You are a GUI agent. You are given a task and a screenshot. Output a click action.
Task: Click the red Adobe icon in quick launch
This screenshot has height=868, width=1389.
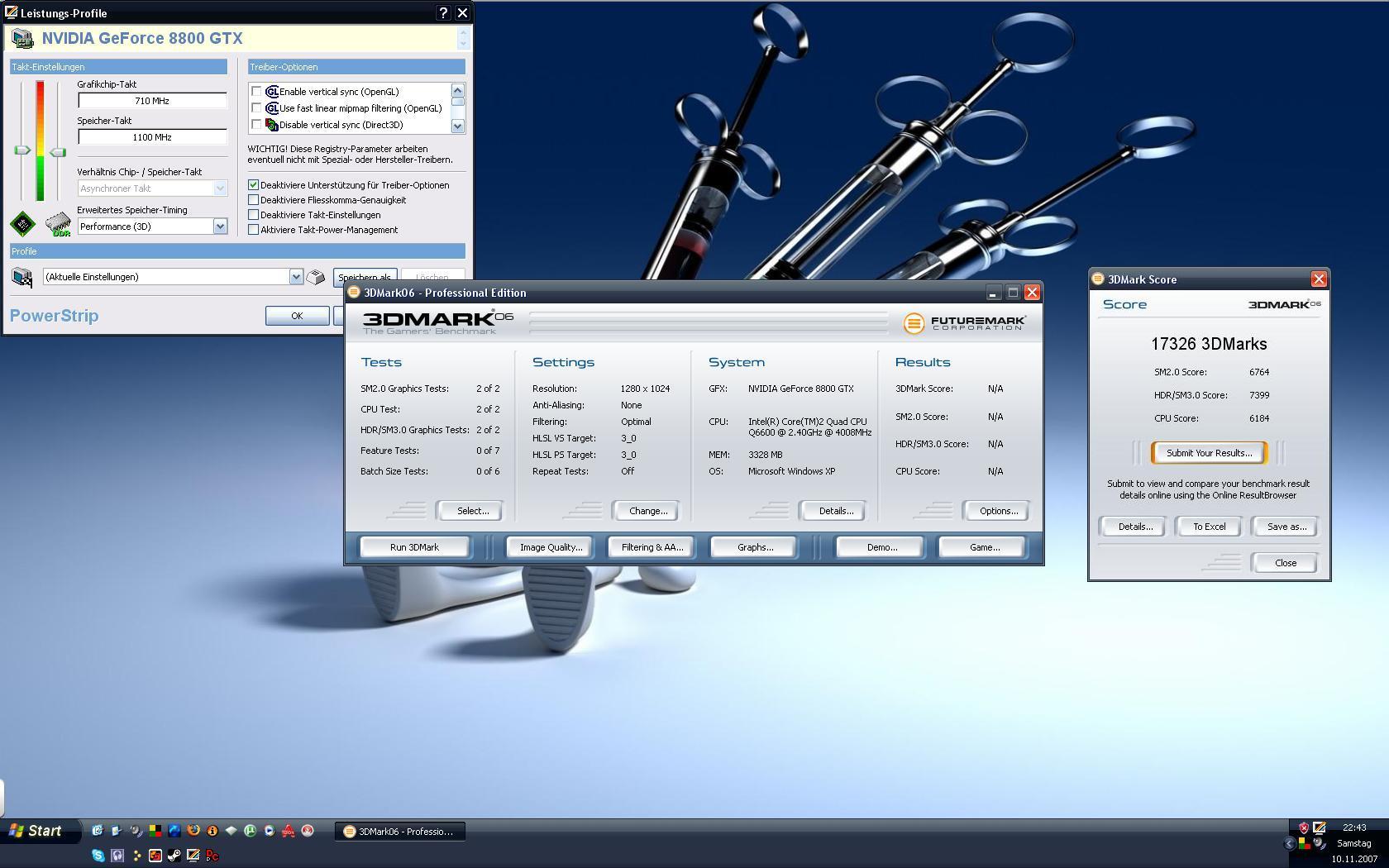coord(289,830)
